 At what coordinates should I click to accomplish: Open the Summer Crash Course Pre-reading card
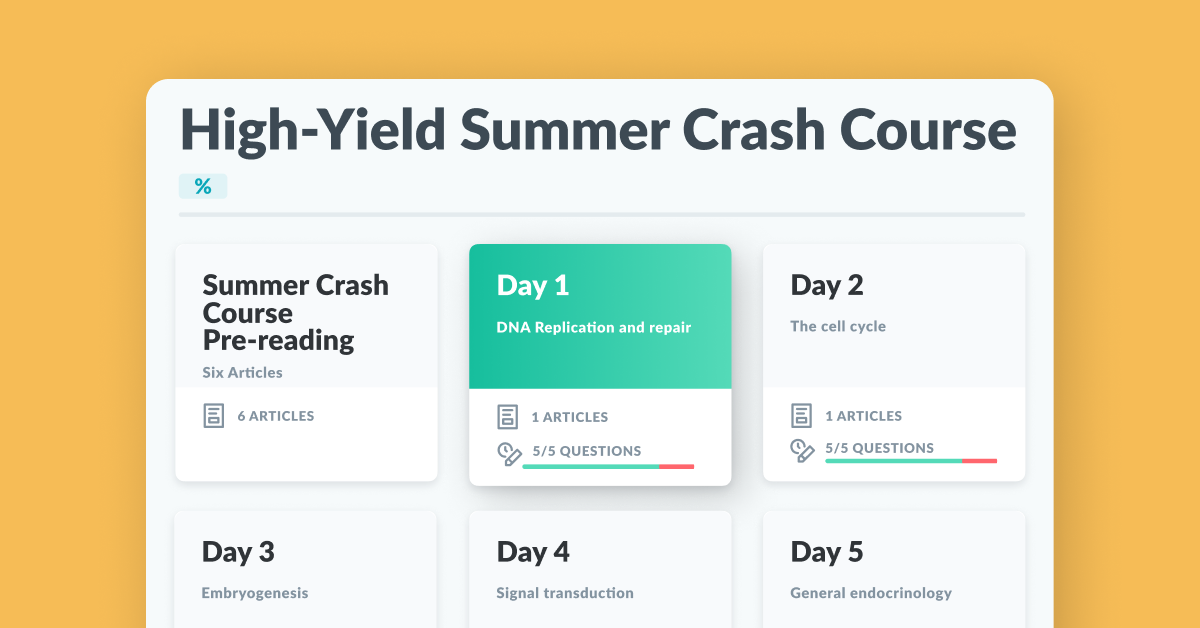306,362
